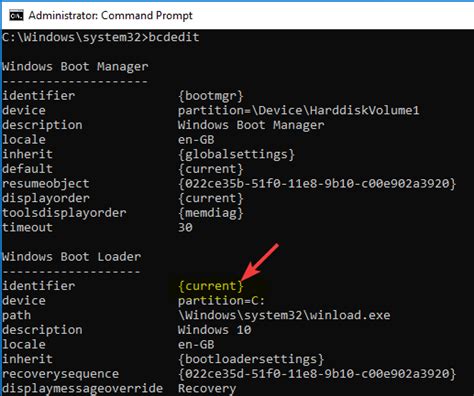Viewport: 474px width, 396px height.
Task: Click the displaymessageoverride Recovery value
Action: (207, 389)
